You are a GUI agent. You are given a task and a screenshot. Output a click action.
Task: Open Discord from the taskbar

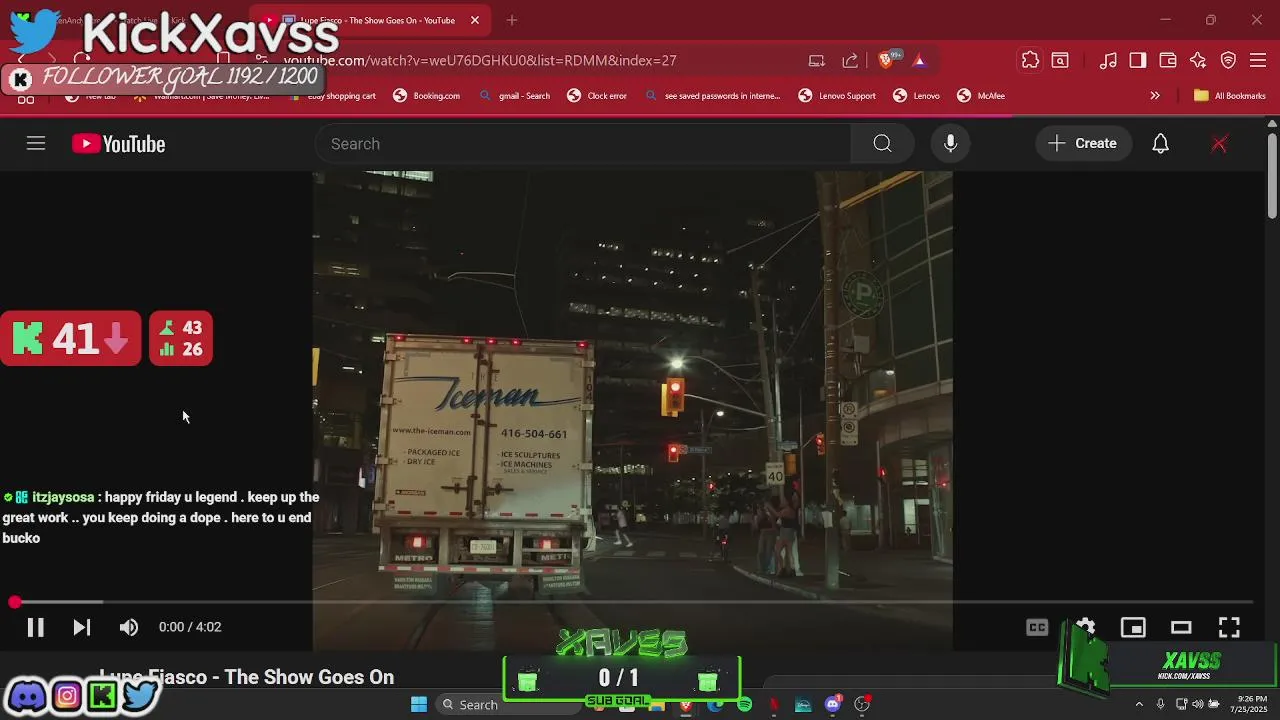click(x=832, y=704)
